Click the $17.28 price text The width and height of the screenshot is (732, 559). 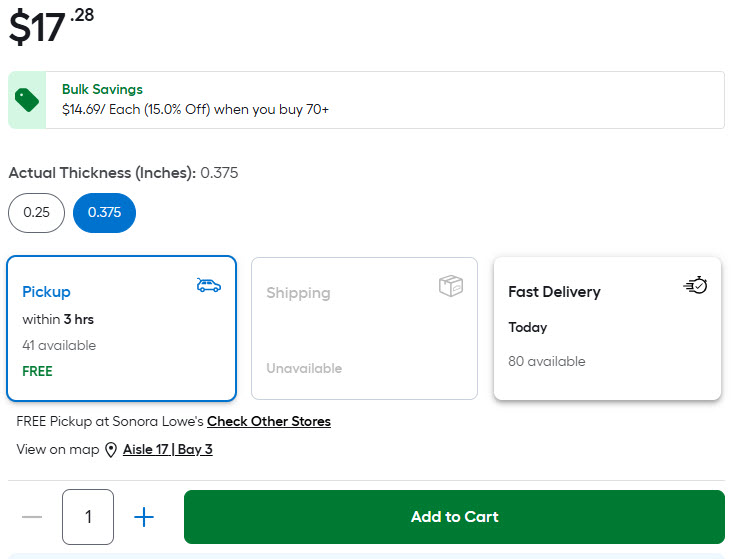[50, 26]
